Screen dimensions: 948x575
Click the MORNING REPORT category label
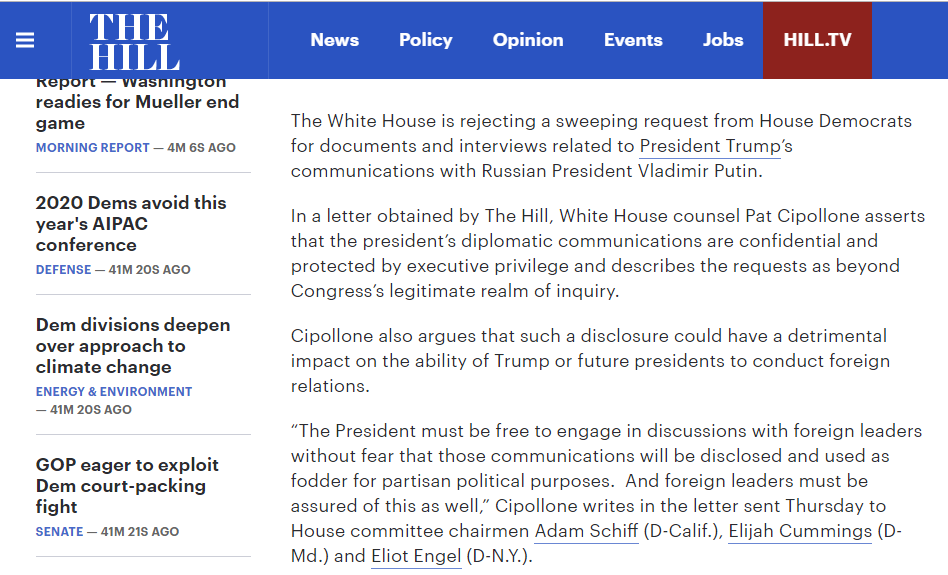(x=93, y=148)
